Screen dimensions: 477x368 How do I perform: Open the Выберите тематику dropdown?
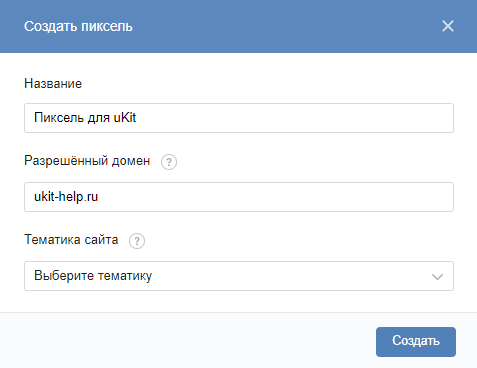239,276
